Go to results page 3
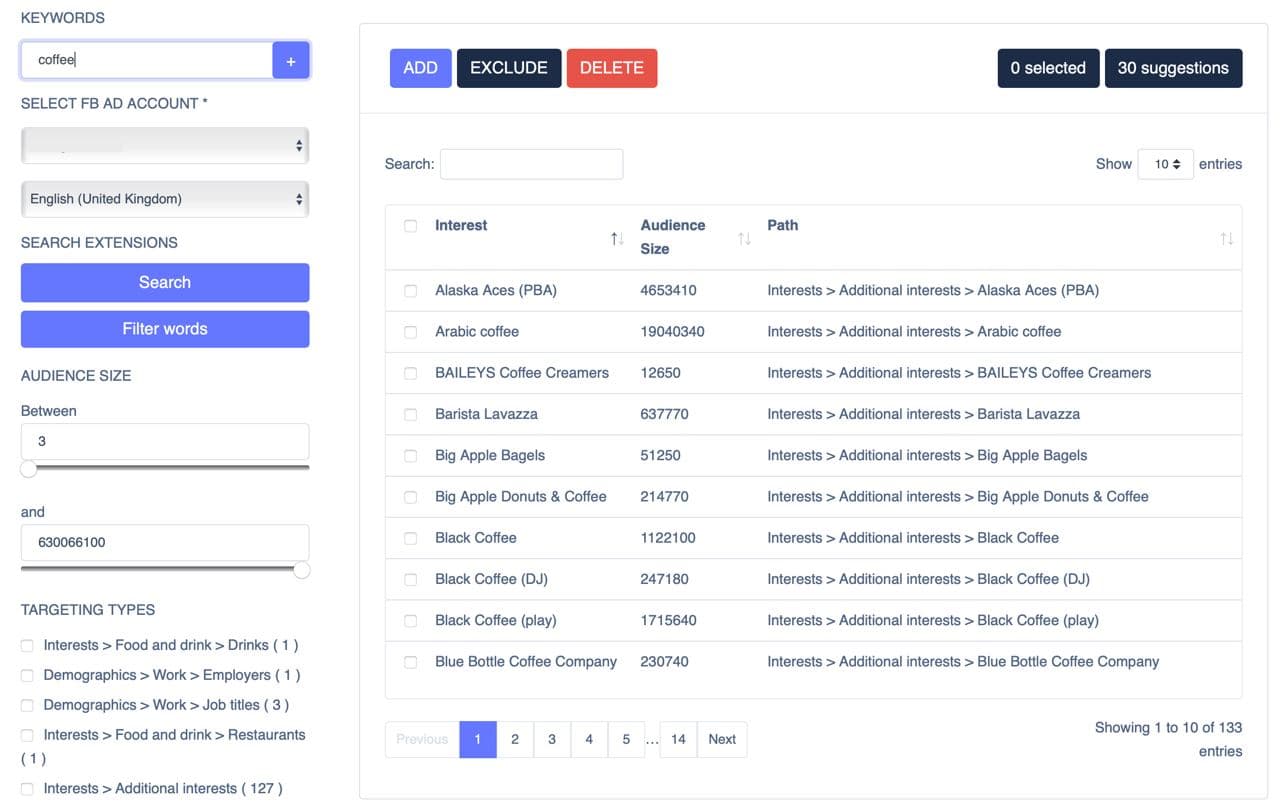1280x809 pixels. coord(552,739)
